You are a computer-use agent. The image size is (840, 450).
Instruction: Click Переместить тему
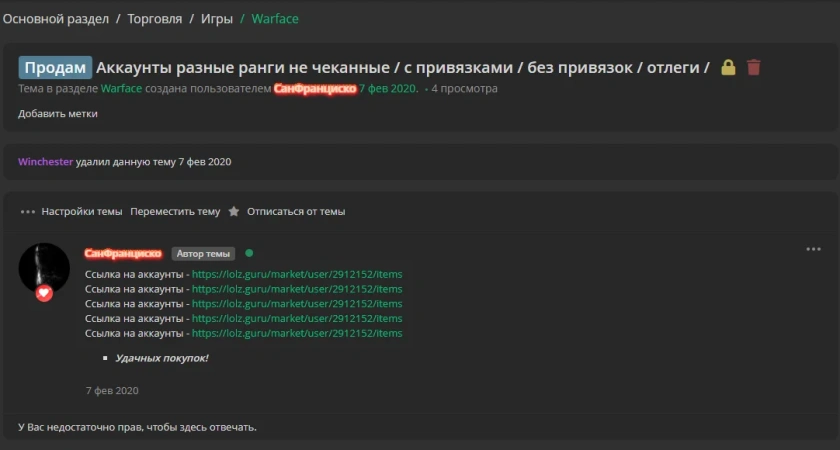coord(175,212)
